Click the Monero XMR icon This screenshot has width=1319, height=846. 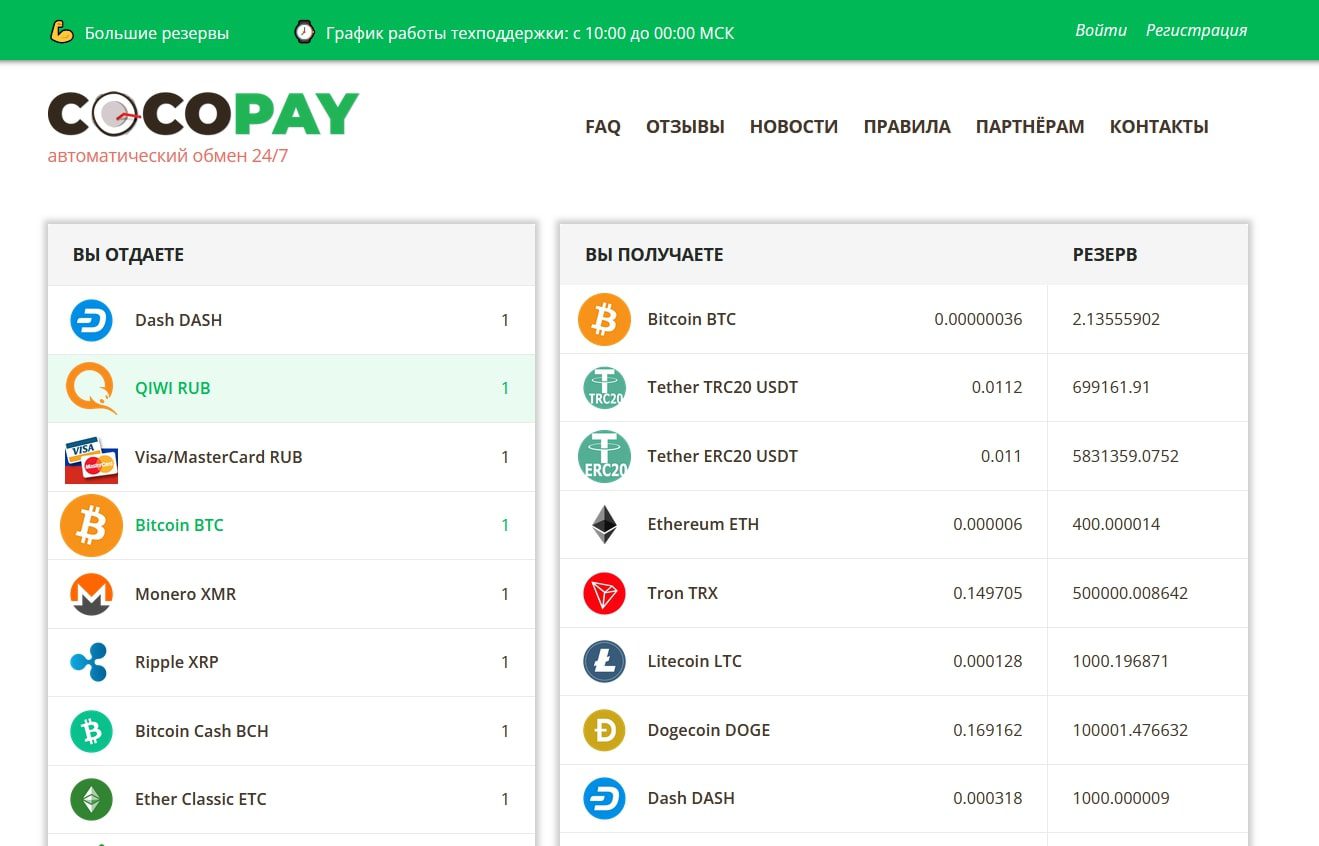91,594
